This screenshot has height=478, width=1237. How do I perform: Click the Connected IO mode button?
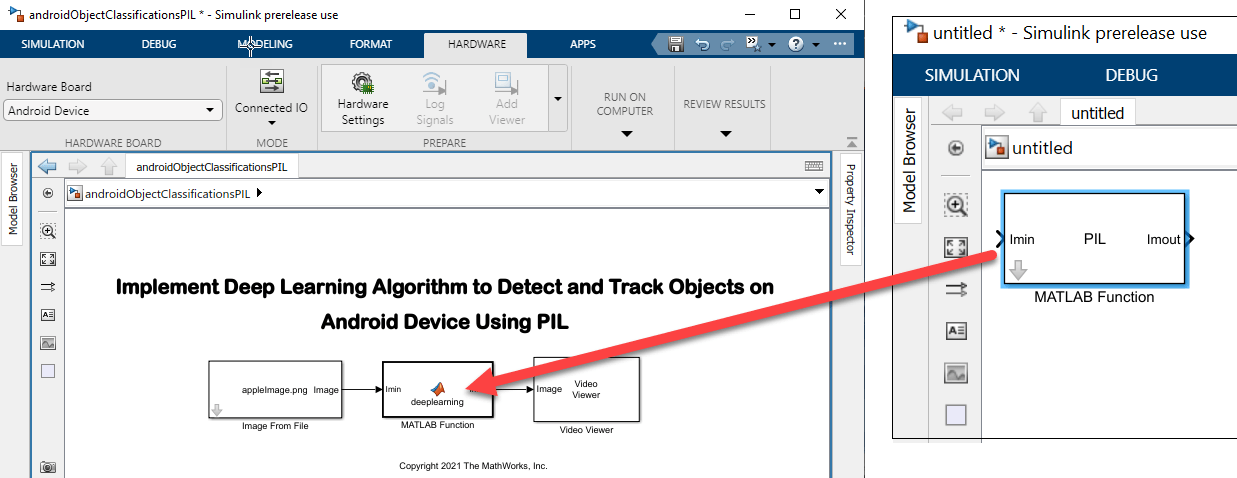click(x=271, y=97)
